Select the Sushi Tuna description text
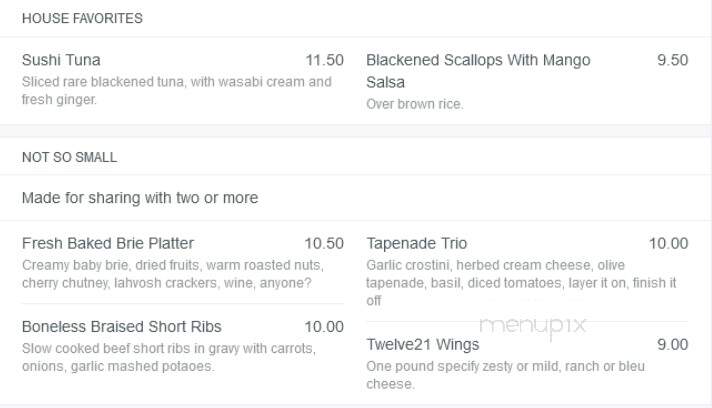This screenshot has height=408, width=712. click(x=177, y=90)
